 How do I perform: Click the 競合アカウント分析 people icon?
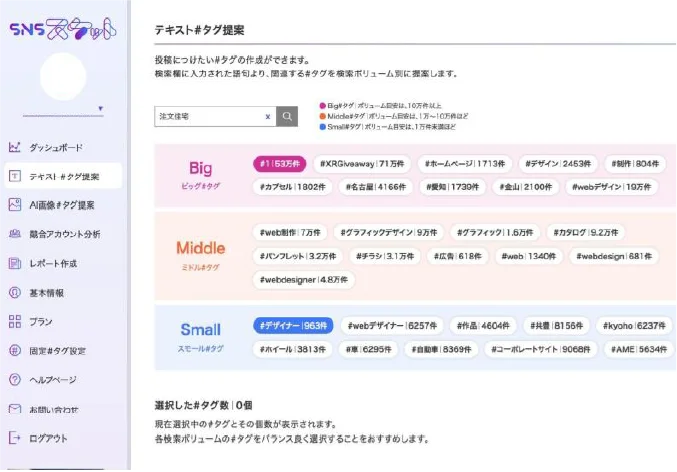(15, 234)
